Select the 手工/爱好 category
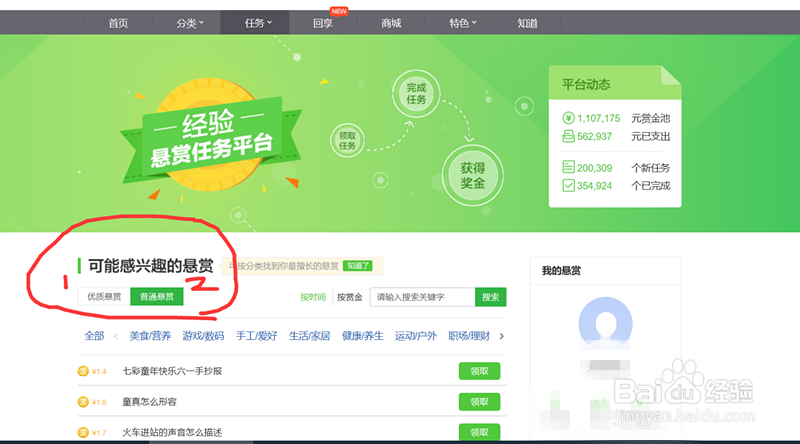 click(256, 336)
